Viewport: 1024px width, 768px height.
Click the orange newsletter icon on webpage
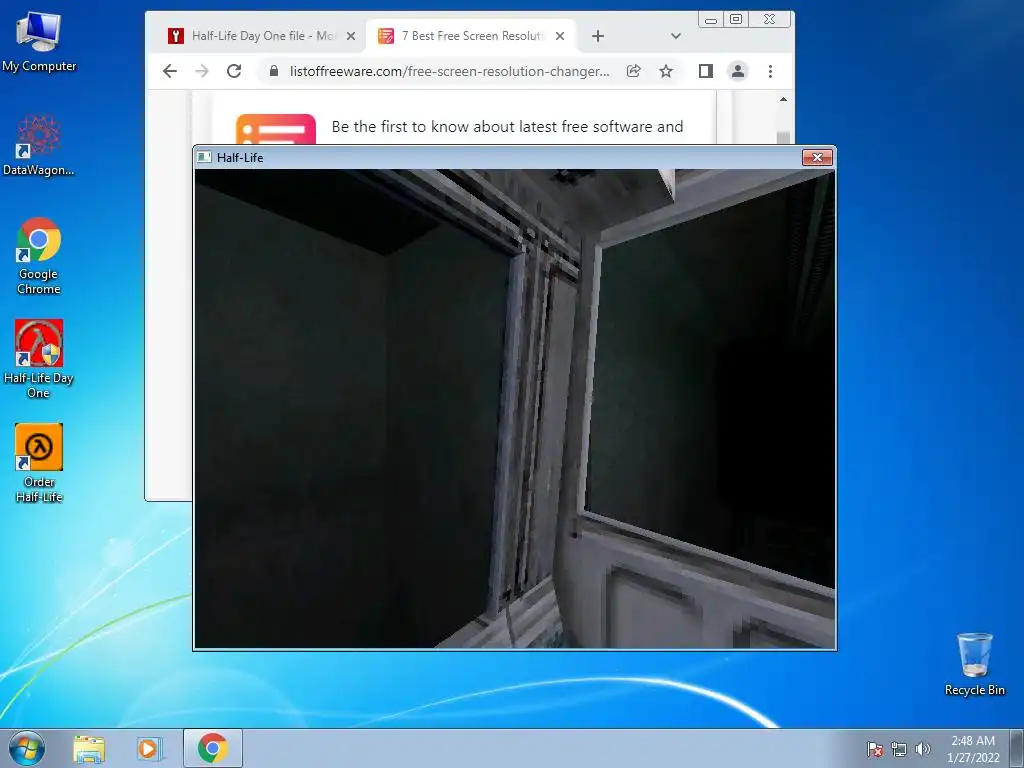point(276,129)
